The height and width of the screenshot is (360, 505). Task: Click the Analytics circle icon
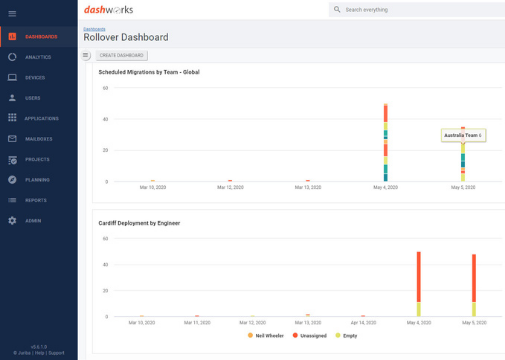click(12, 57)
